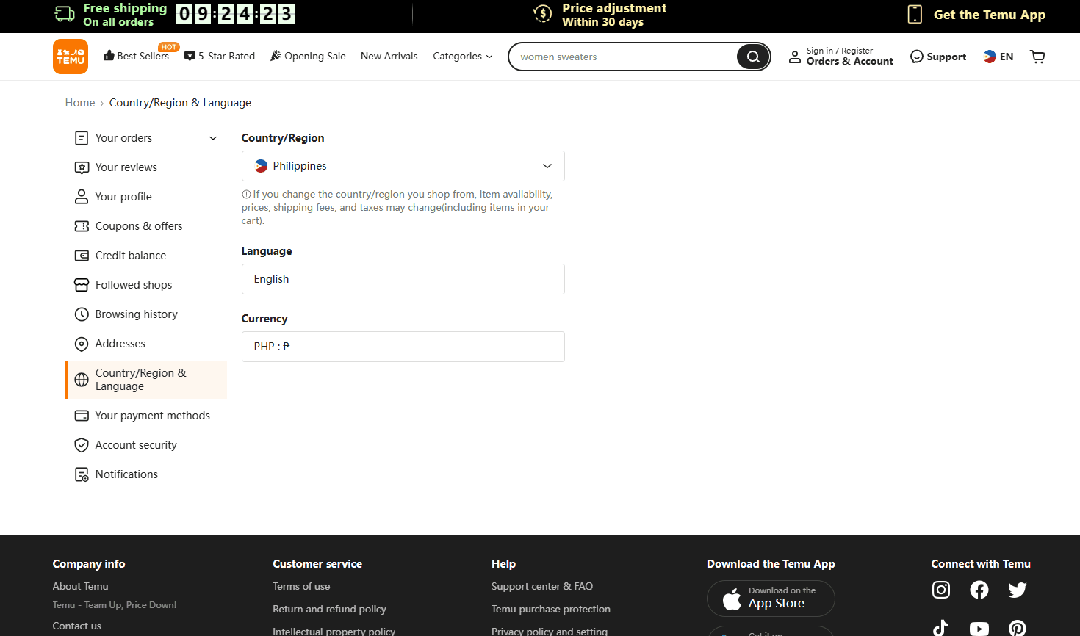Open Orders & Account link
This screenshot has height=636, width=1080.
[x=850, y=61]
